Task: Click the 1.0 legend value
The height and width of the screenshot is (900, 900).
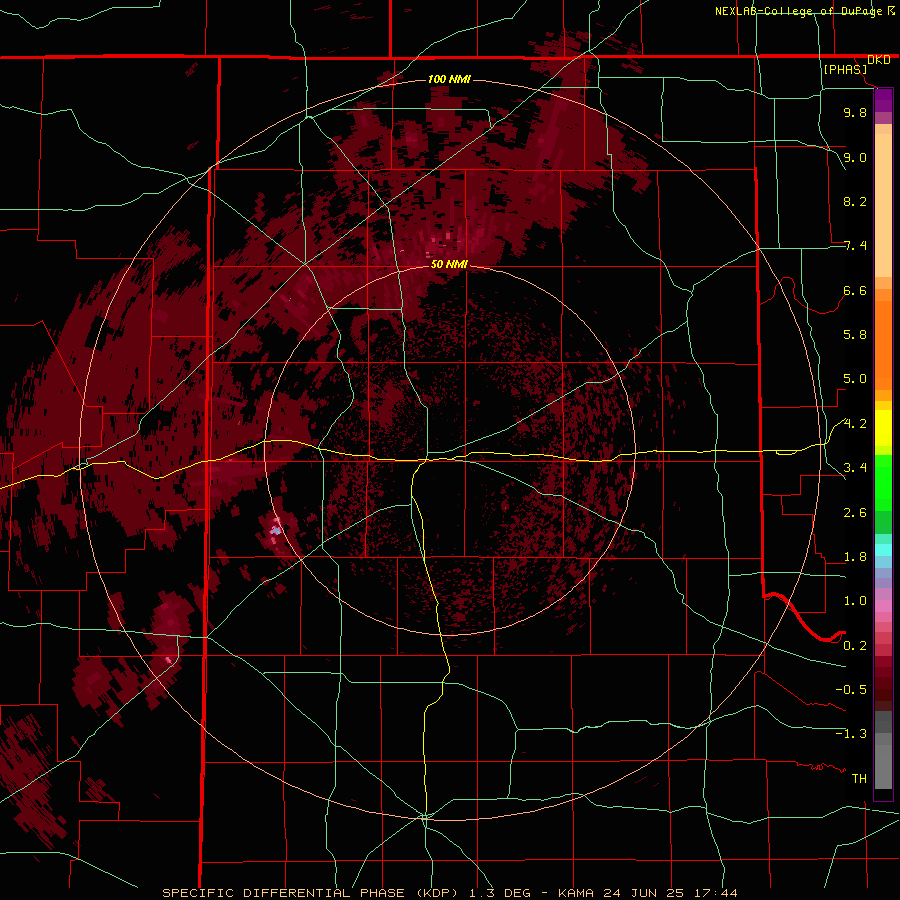Action: [x=855, y=601]
